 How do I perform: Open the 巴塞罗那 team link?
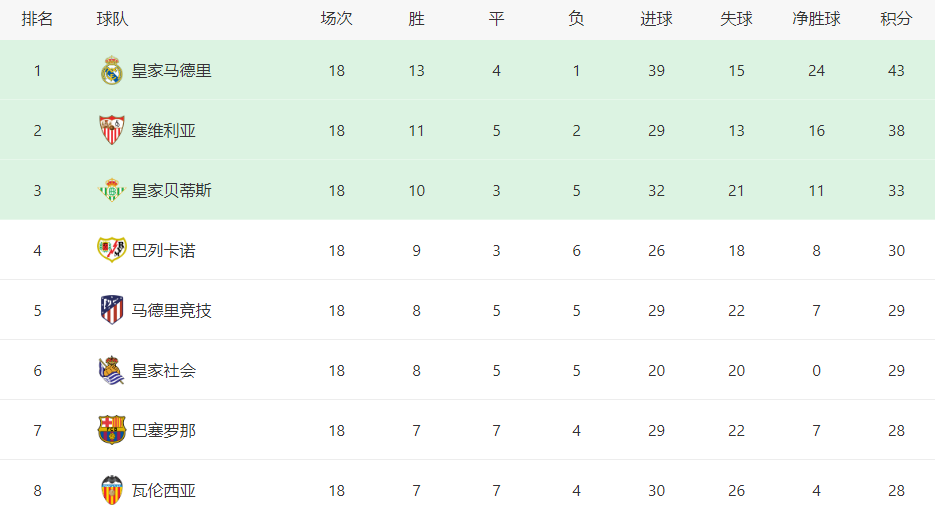(x=164, y=430)
